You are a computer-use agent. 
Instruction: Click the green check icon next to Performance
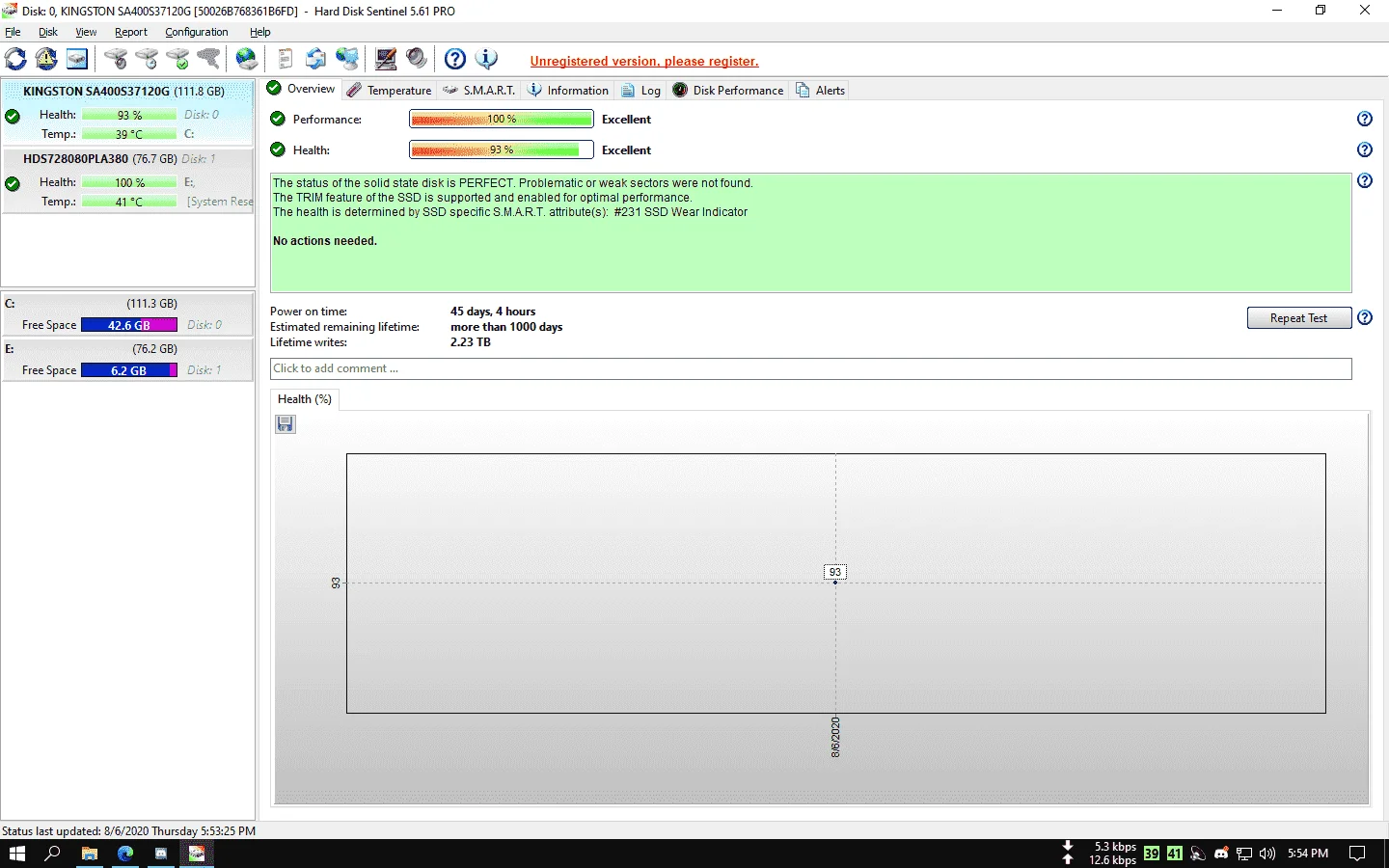pos(278,119)
